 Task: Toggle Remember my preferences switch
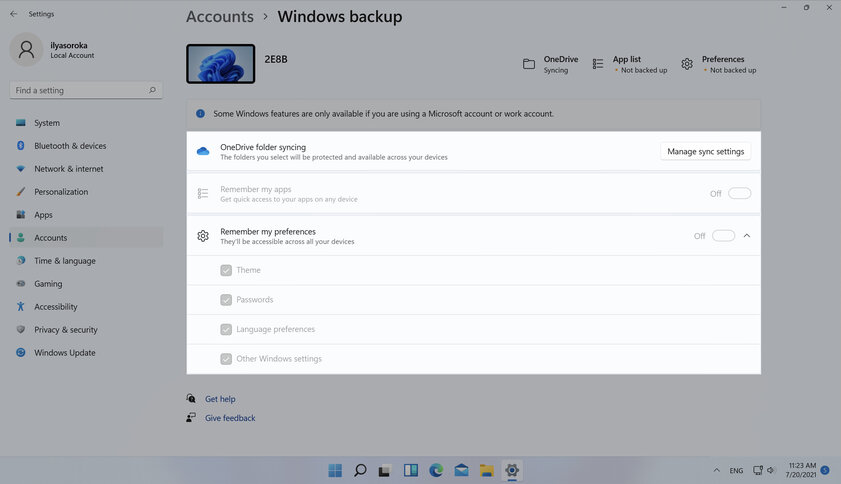coord(724,236)
